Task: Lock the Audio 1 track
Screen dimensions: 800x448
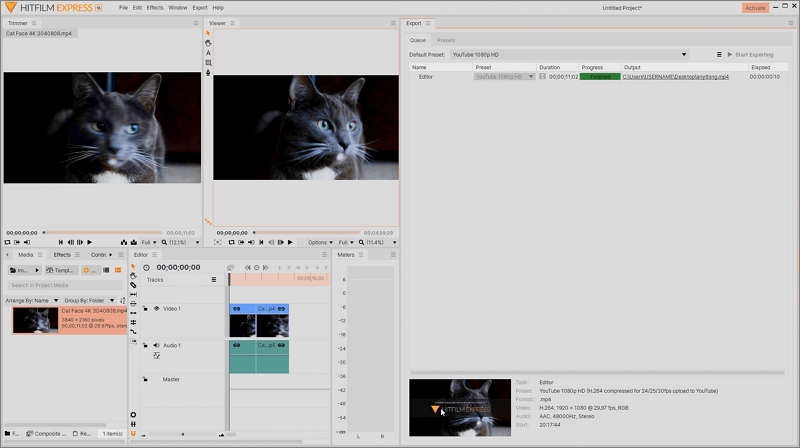Action: [x=145, y=345]
